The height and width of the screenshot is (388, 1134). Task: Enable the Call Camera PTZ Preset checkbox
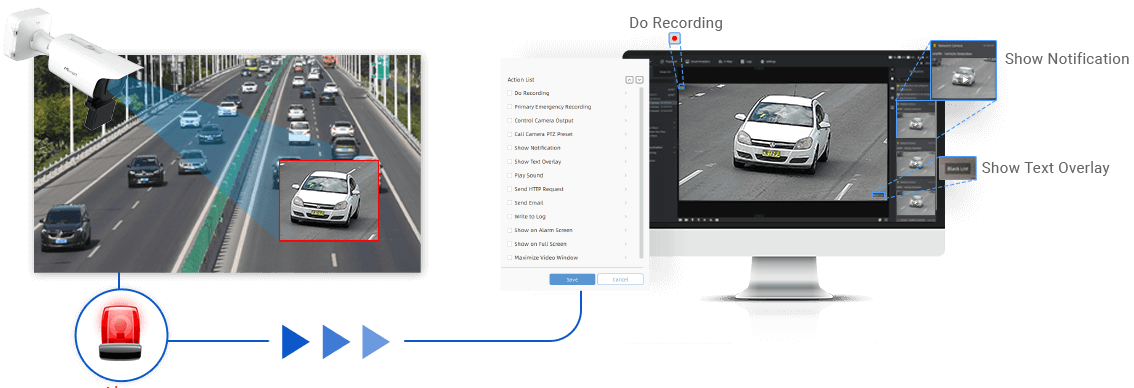click(x=510, y=135)
